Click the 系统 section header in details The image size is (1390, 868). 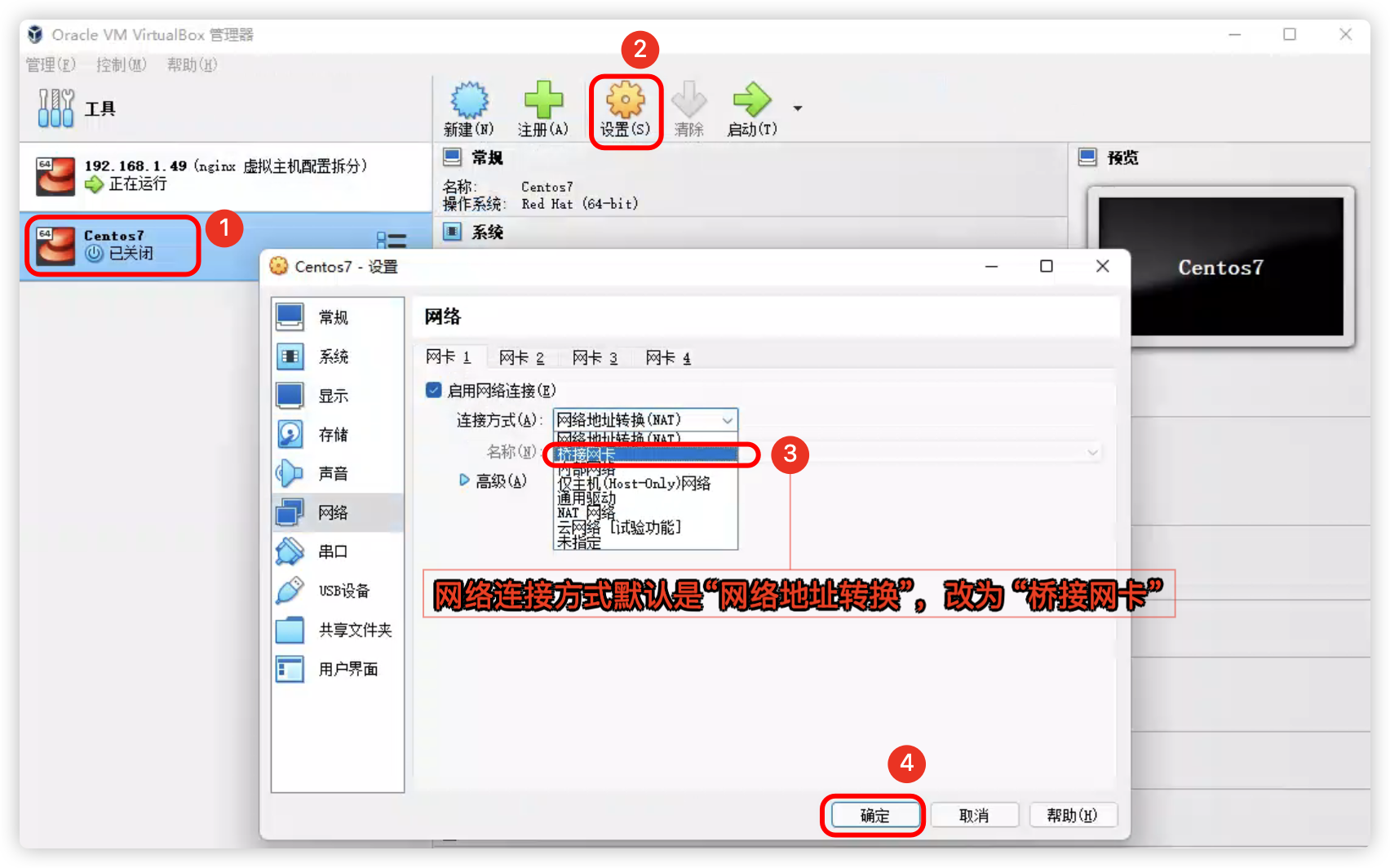[x=487, y=232]
